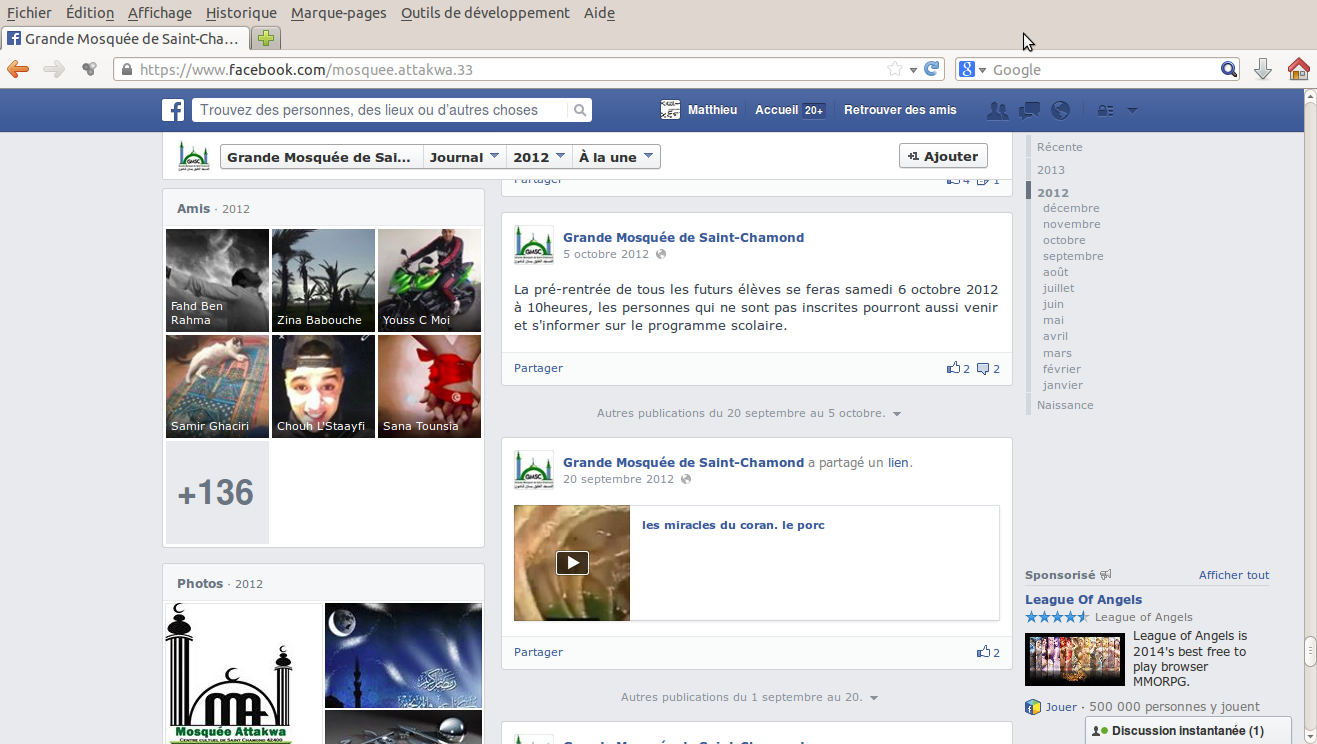Open Fahd Ben Rahma friend thumbnail
1317x744 pixels.
(217, 280)
